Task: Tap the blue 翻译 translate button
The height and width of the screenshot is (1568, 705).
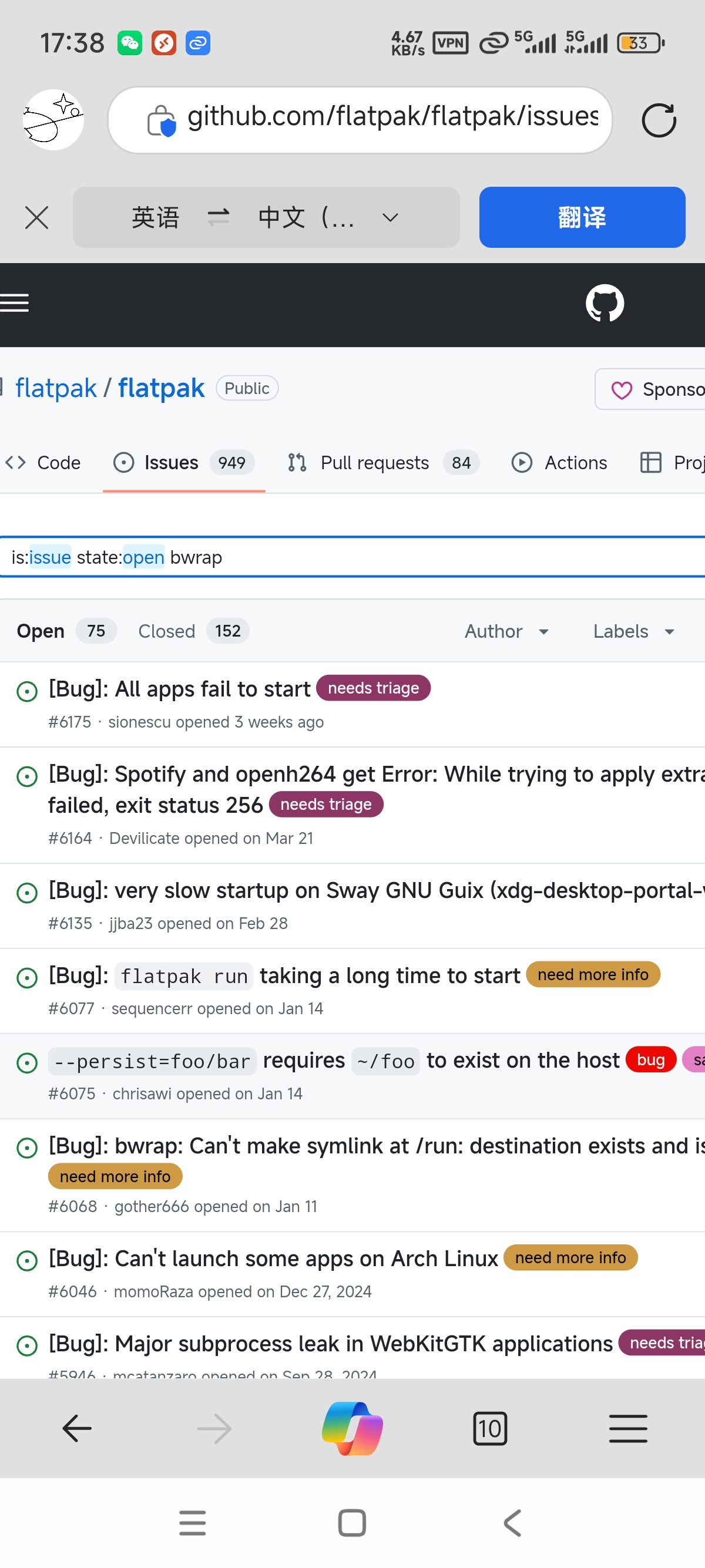Action: [x=582, y=217]
